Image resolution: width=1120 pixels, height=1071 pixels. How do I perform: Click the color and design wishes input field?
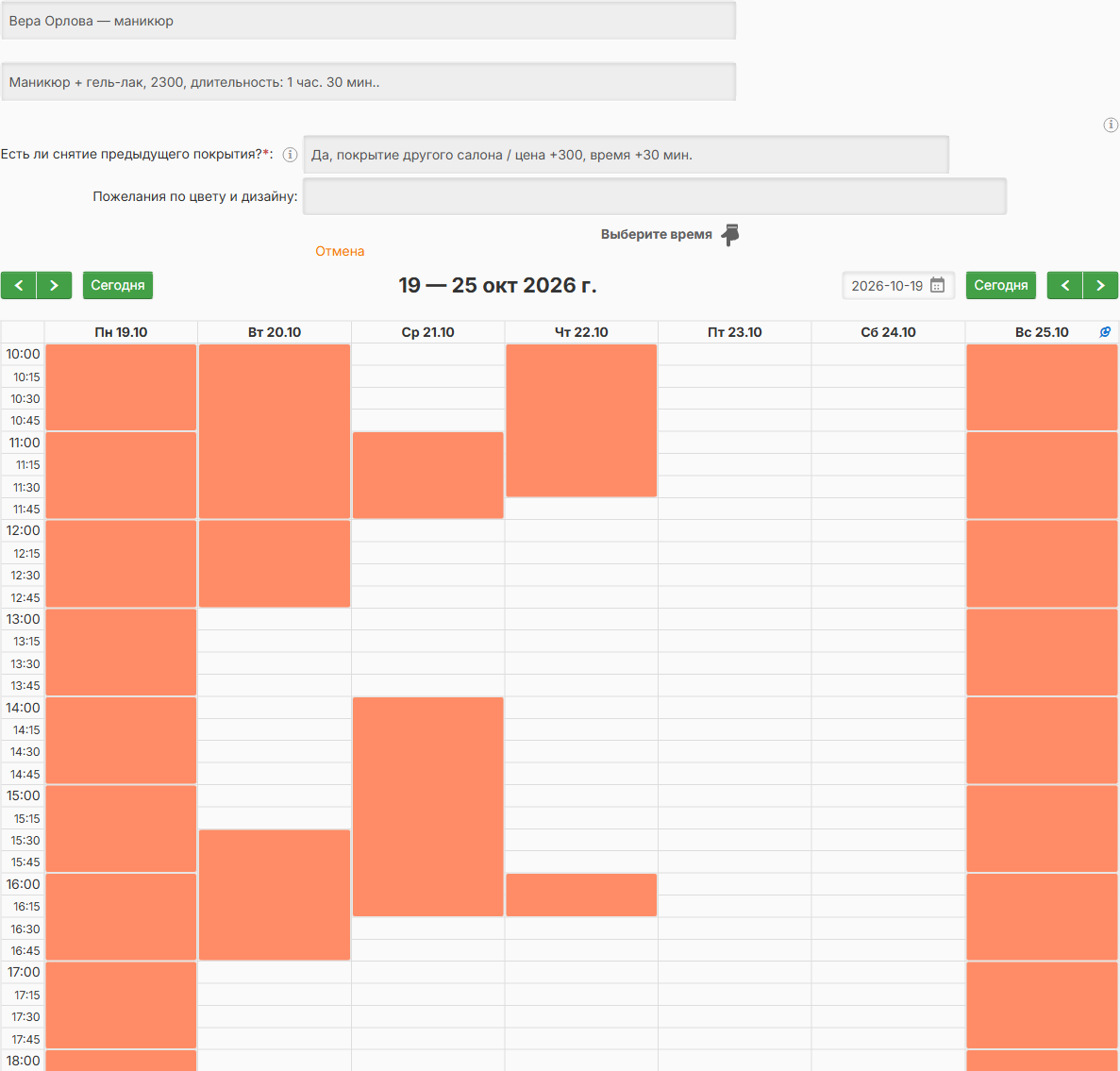point(654,196)
